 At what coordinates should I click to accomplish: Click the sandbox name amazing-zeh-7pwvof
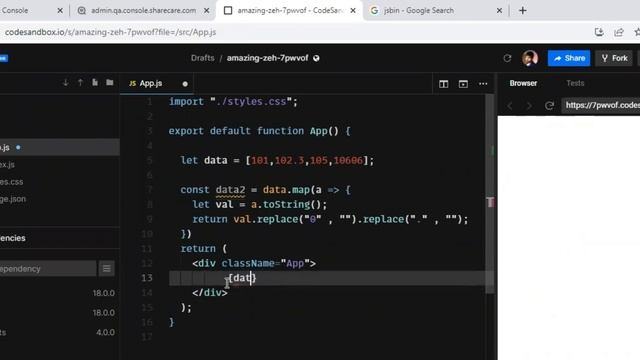267,58
